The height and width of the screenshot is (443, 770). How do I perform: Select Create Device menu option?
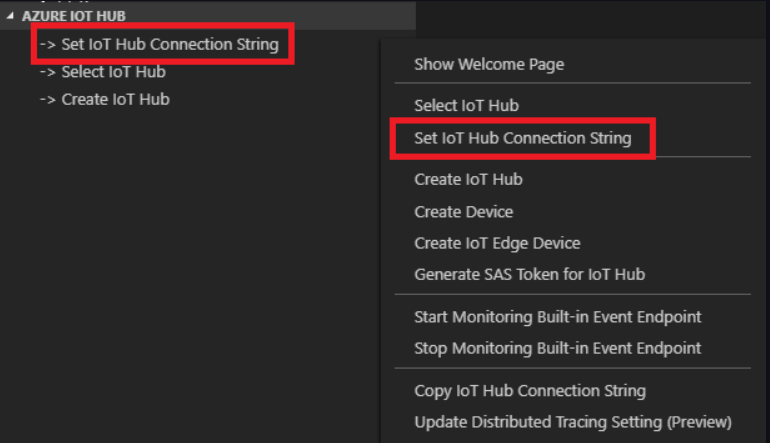tap(463, 212)
